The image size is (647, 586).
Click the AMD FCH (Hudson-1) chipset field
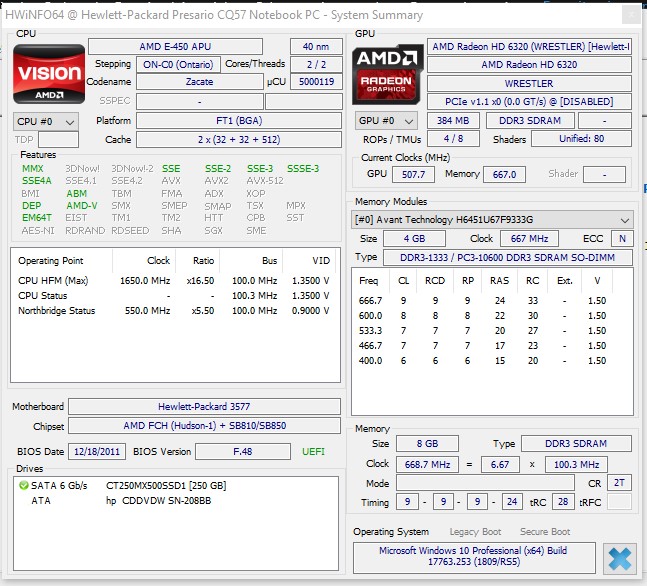(x=204, y=425)
